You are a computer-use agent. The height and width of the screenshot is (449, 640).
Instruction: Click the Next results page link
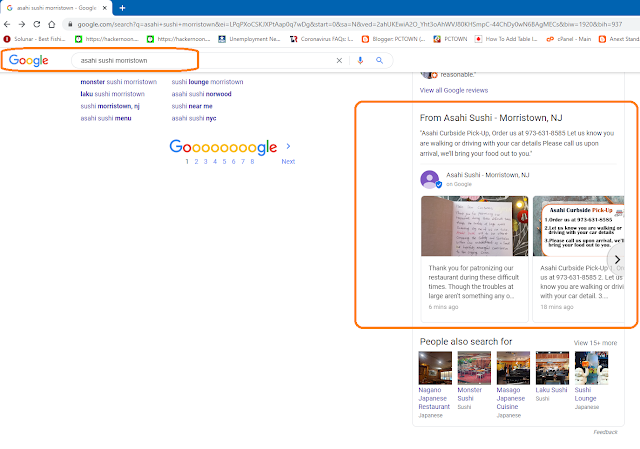288,162
